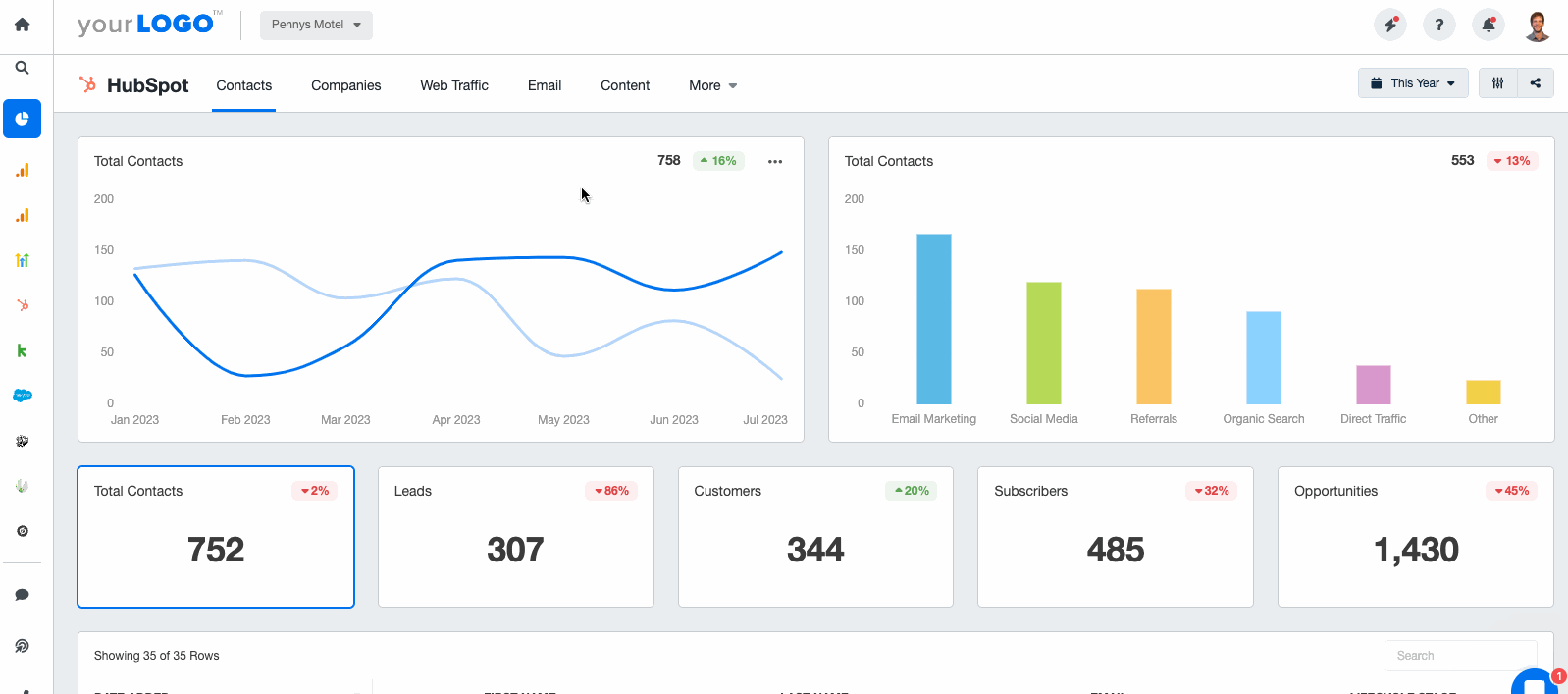Image resolution: width=1568 pixels, height=694 pixels.
Task: Open the Email tab
Action: [x=545, y=86]
